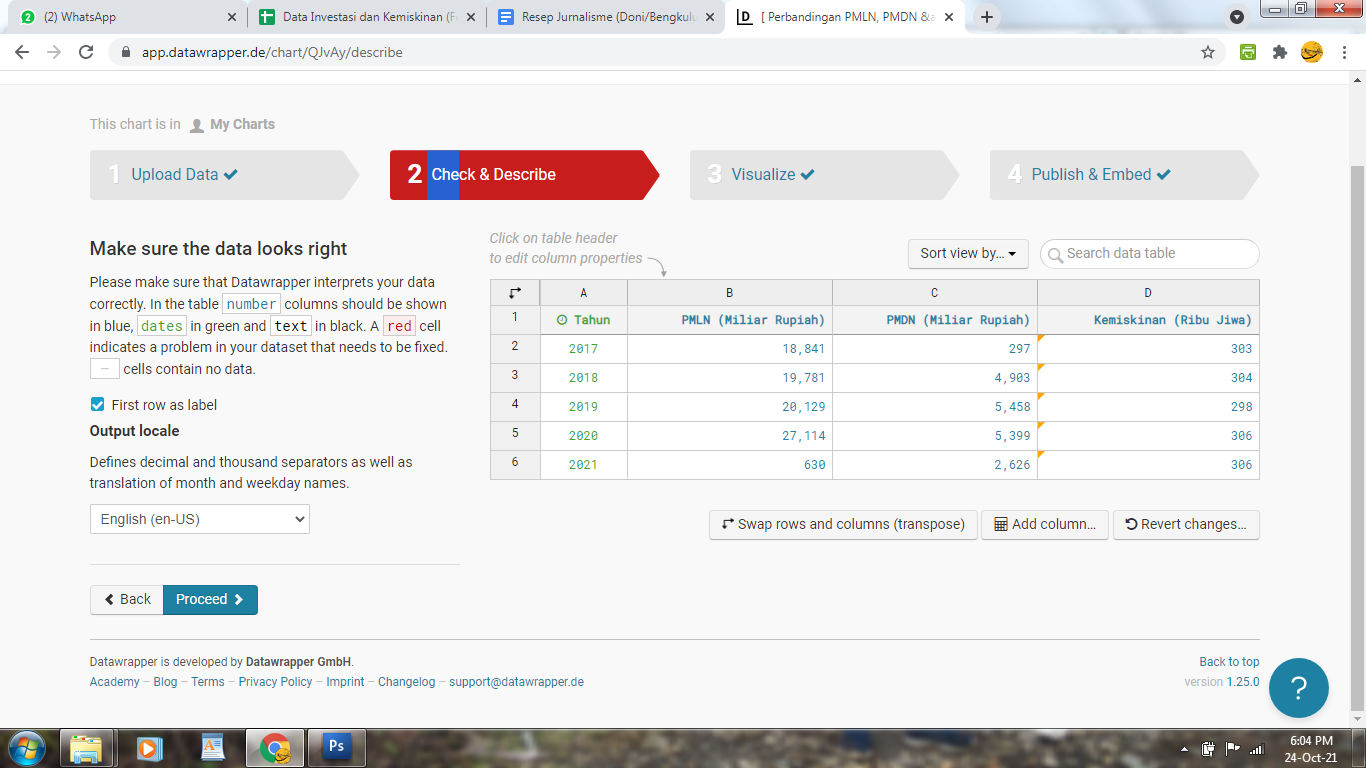
Task: Bookmark this page with the star icon
Action: [x=1208, y=52]
